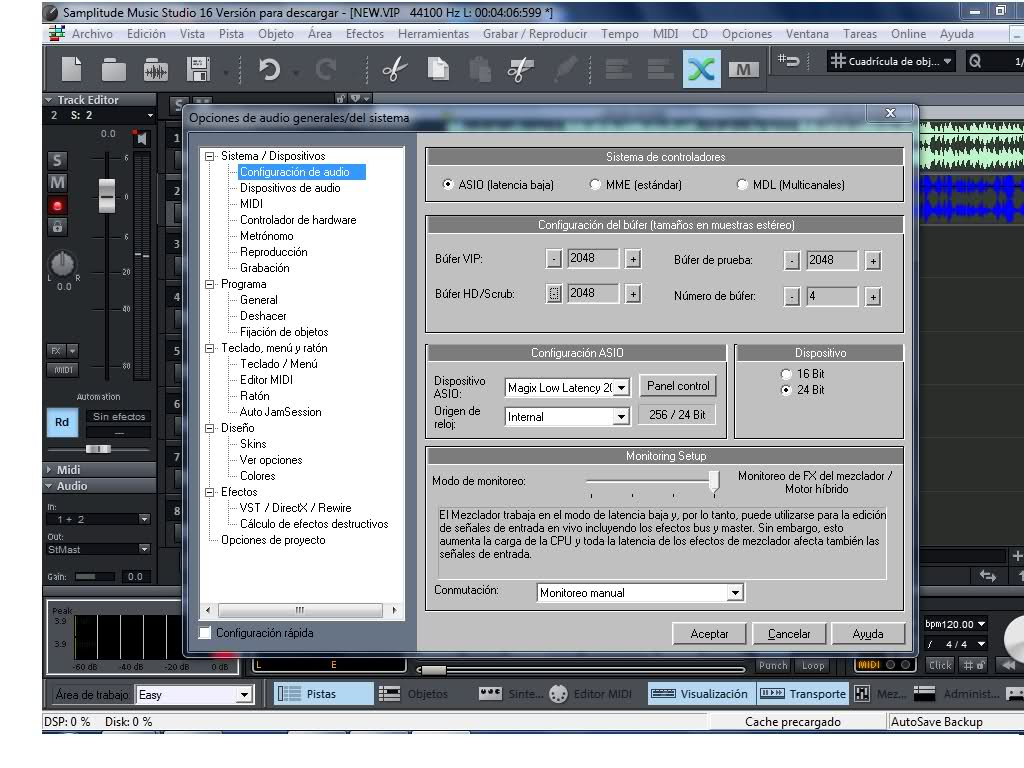This screenshot has height=768, width=1024.
Task: Open the ASIO Panel control button
Action: (x=678, y=386)
